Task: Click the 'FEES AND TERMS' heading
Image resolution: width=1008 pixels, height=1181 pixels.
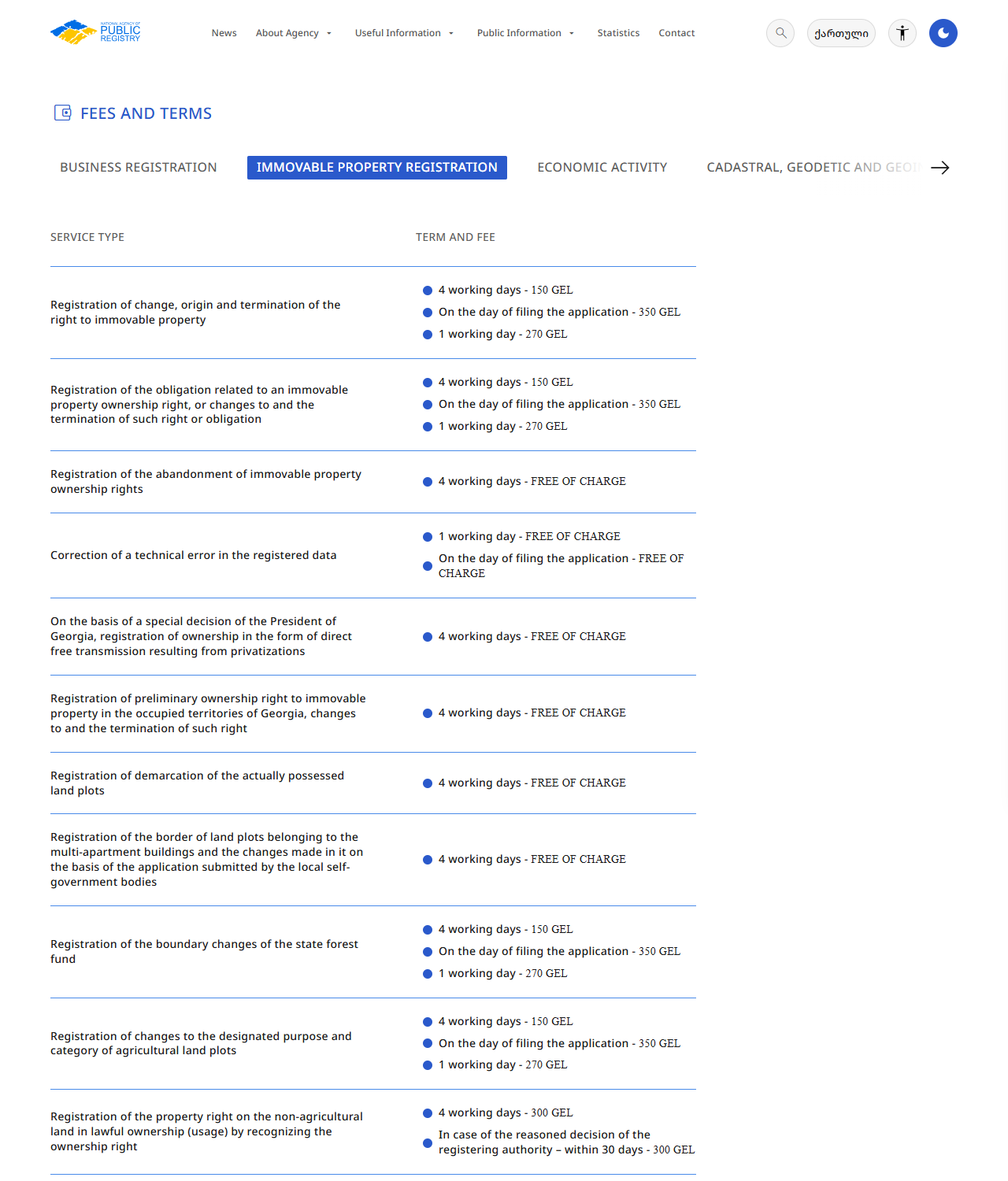Action: click(146, 113)
